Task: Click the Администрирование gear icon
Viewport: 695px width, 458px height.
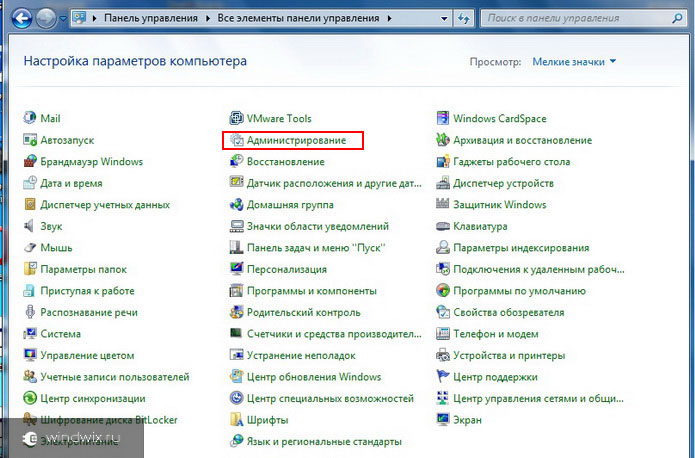Action: [x=236, y=140]
